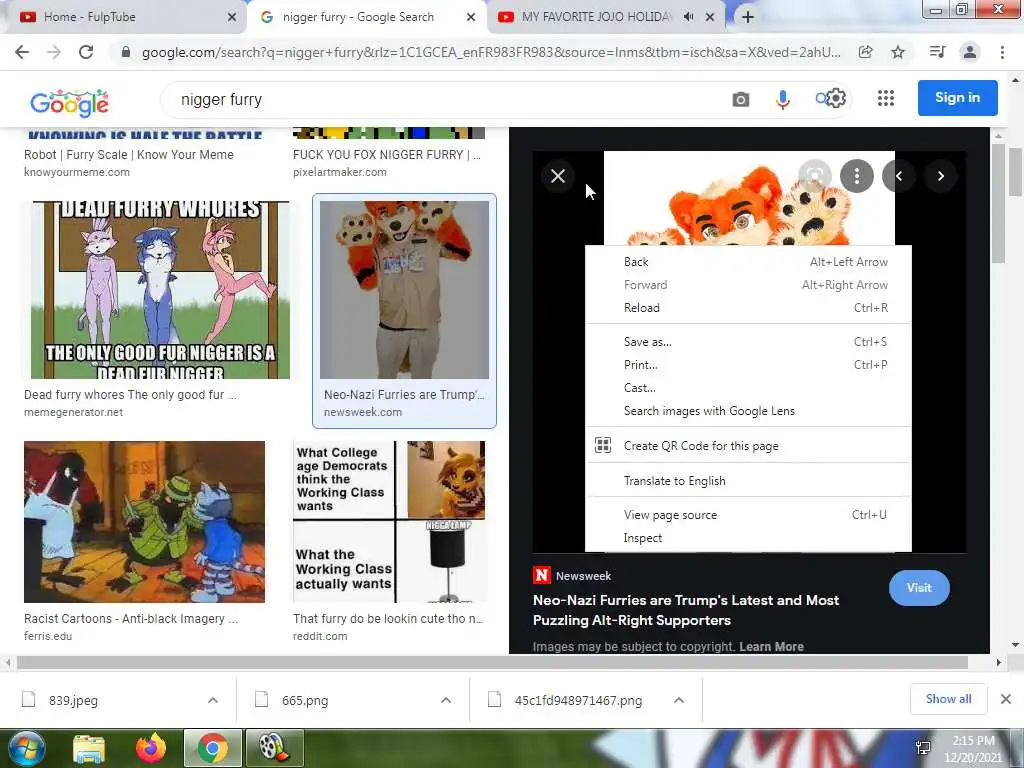
Task: Open the Chrome profile avatar icon
Action: tap(970, 52)
